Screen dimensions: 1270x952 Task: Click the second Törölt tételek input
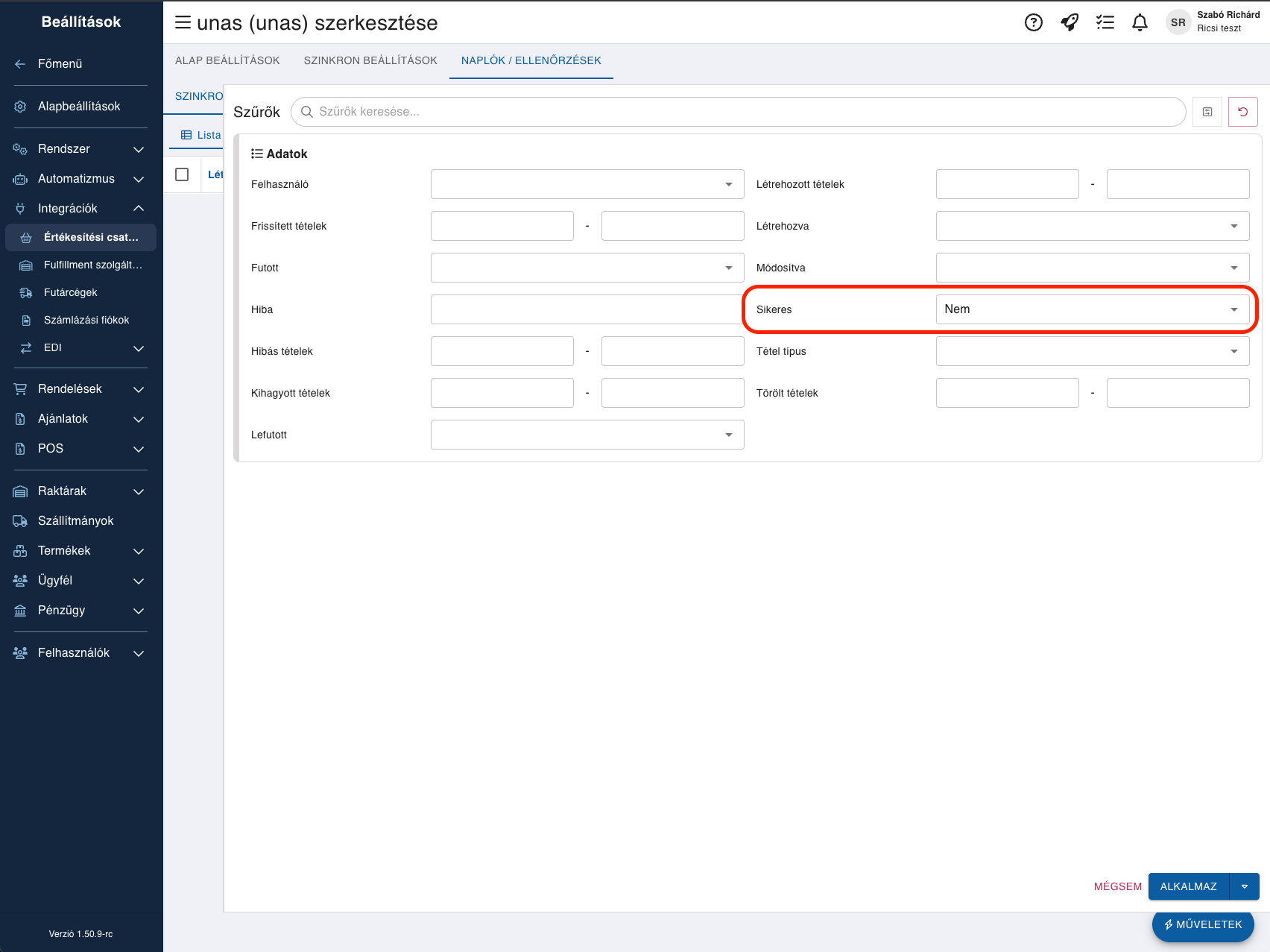(1178, 393)
